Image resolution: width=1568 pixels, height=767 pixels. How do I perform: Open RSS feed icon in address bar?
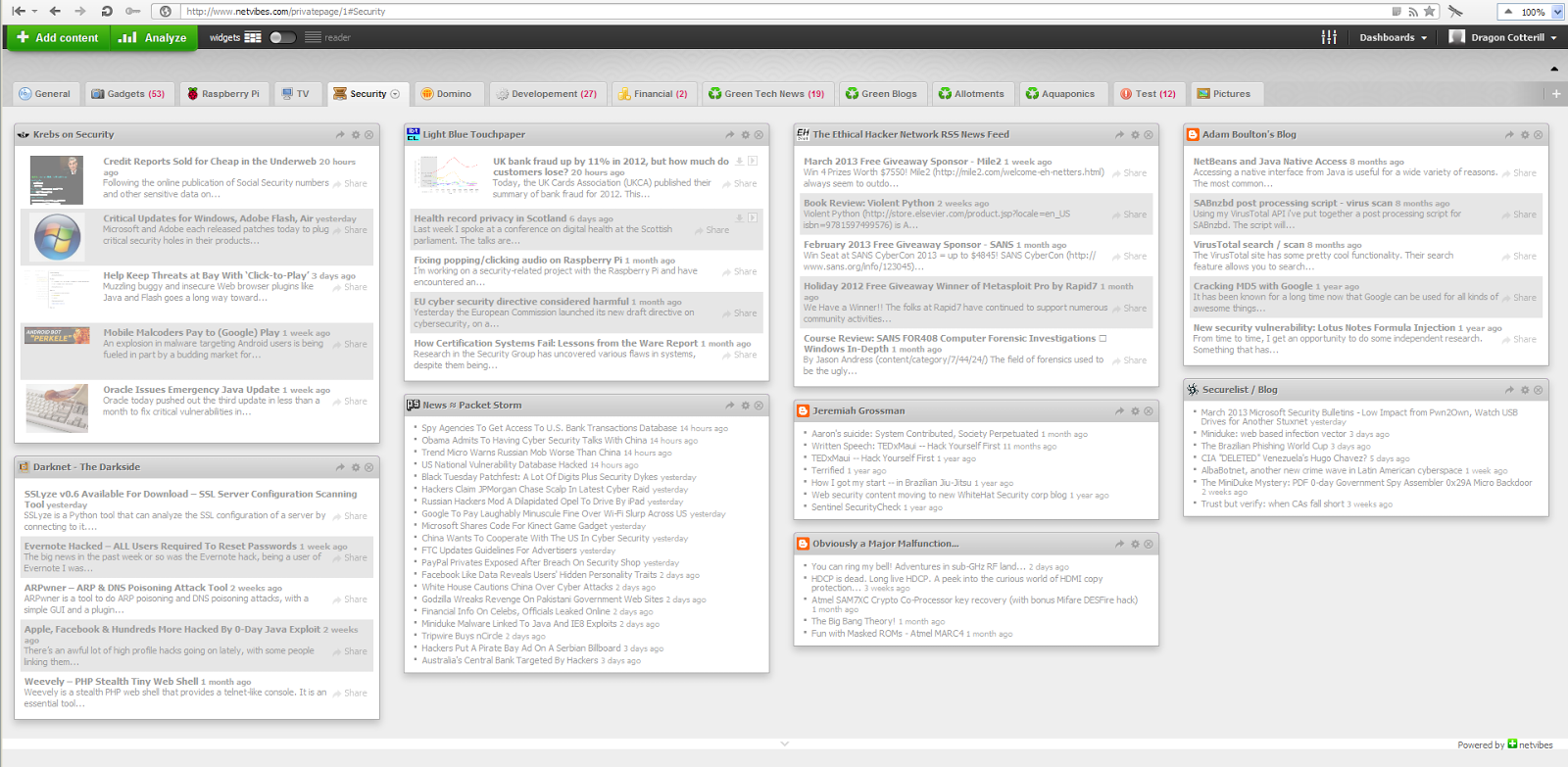[1413, 12]
